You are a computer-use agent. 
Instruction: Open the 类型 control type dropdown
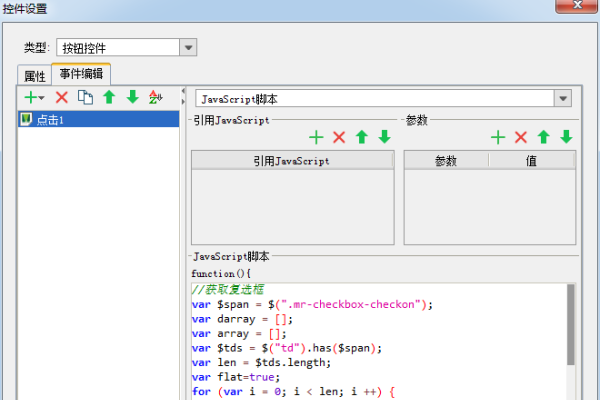[187, 47]
